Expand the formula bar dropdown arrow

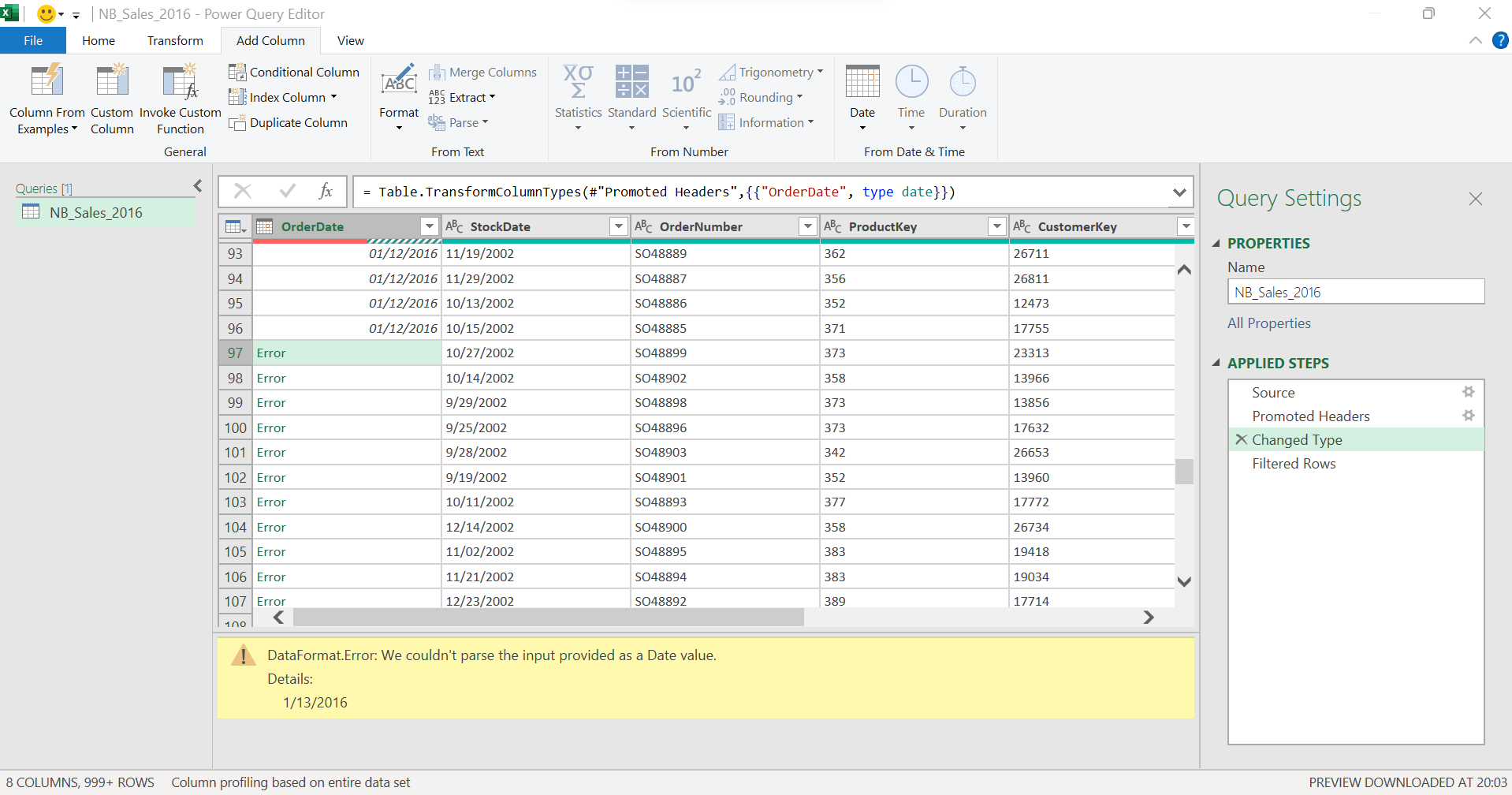[x=1179, y=192]
